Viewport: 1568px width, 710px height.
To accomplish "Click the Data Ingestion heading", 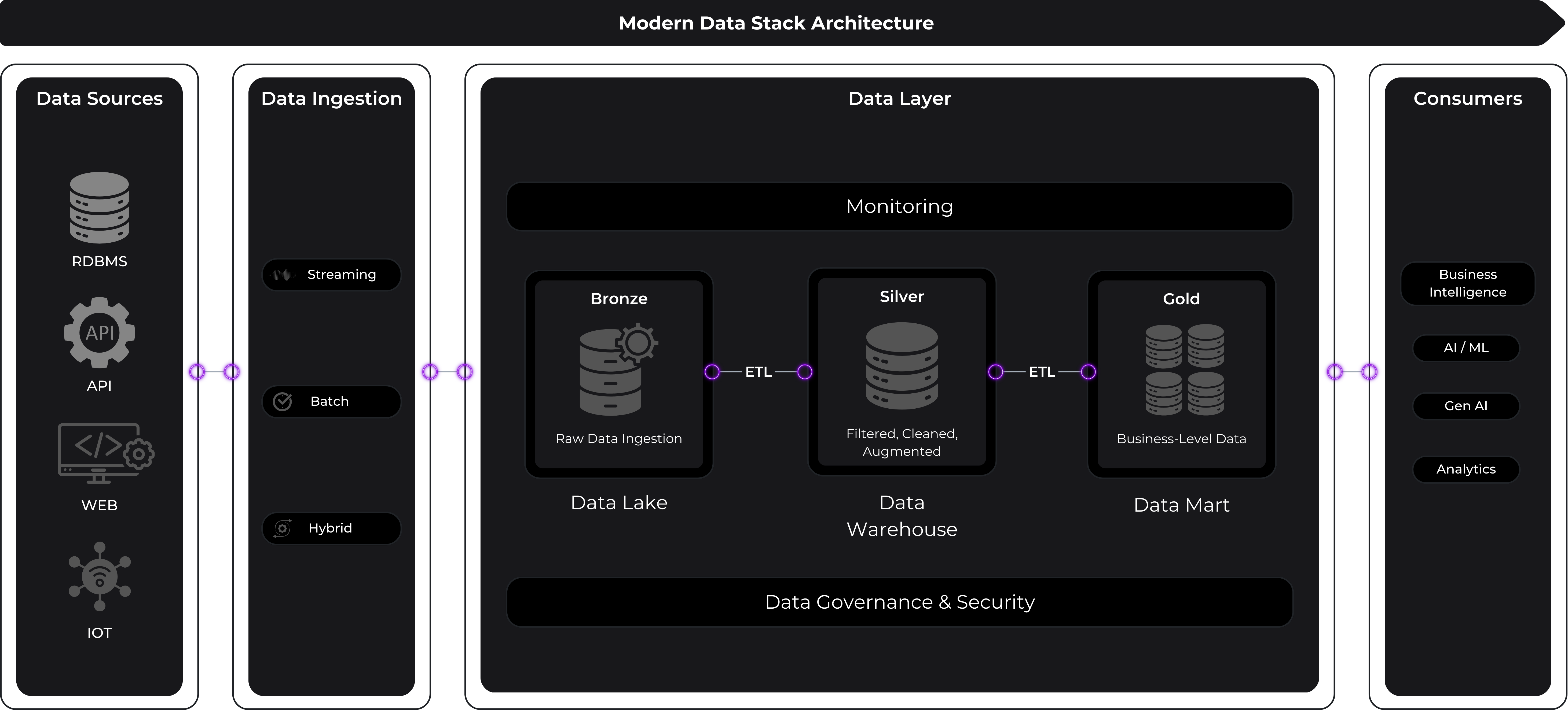I will pos(332,99).
